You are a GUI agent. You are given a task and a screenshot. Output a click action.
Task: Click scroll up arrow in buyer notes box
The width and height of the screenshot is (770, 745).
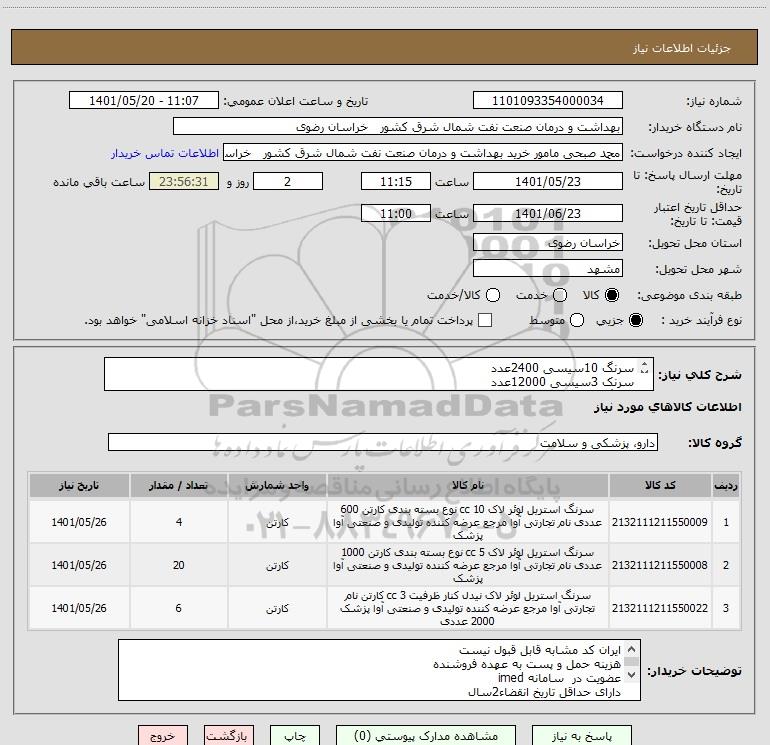(x=632, y=649)
